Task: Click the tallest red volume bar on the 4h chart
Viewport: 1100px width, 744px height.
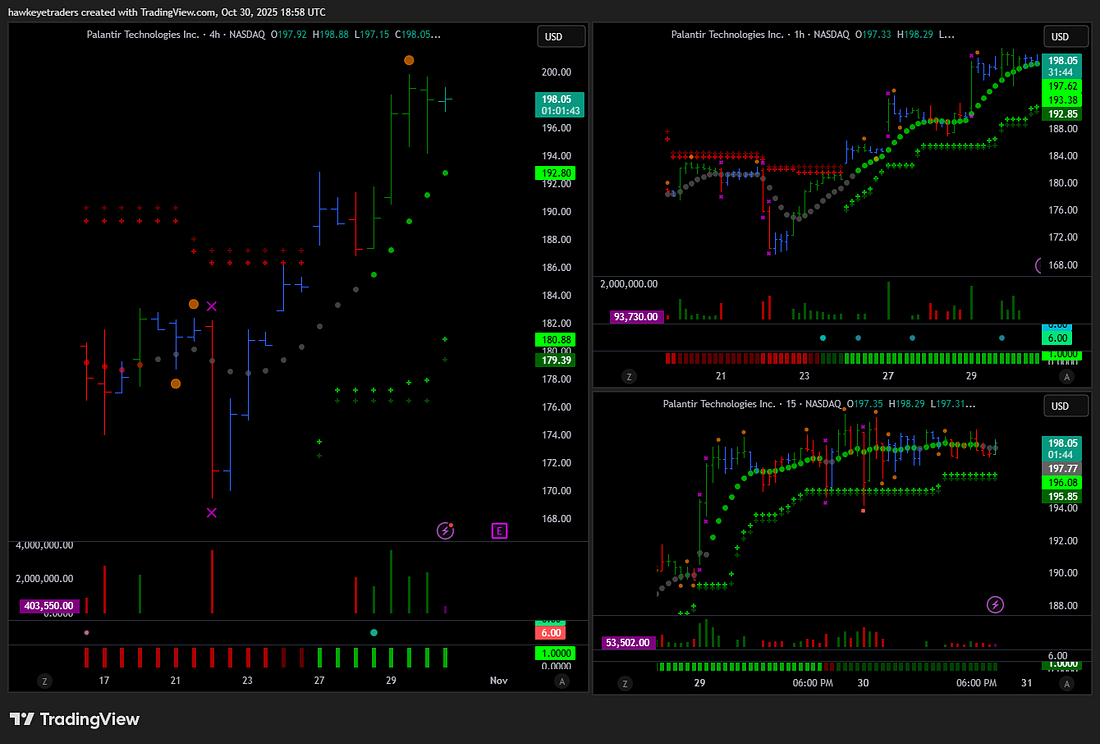Action: pyautogui.click(x=212, y=582)
